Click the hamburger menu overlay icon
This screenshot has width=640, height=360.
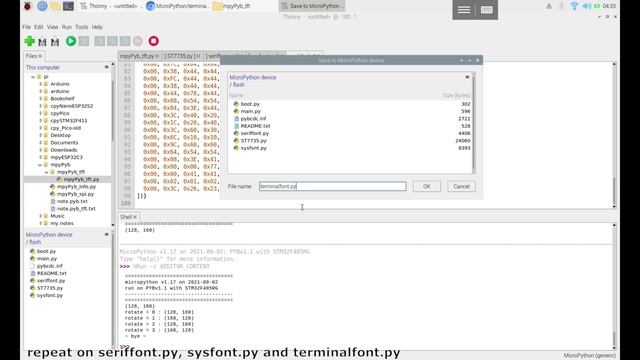[464, 9]
